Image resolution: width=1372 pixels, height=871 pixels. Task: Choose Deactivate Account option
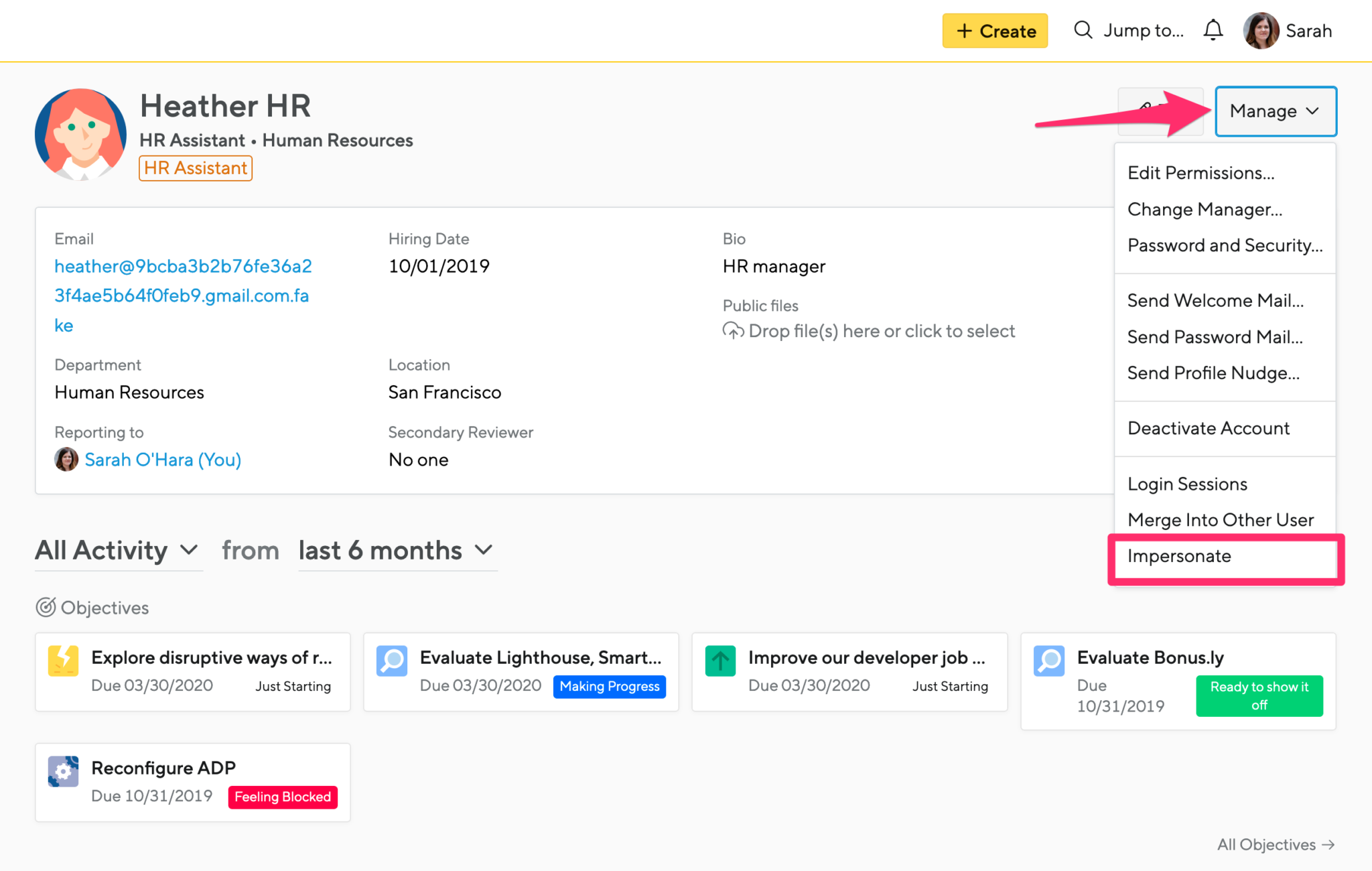(1207, 428)
